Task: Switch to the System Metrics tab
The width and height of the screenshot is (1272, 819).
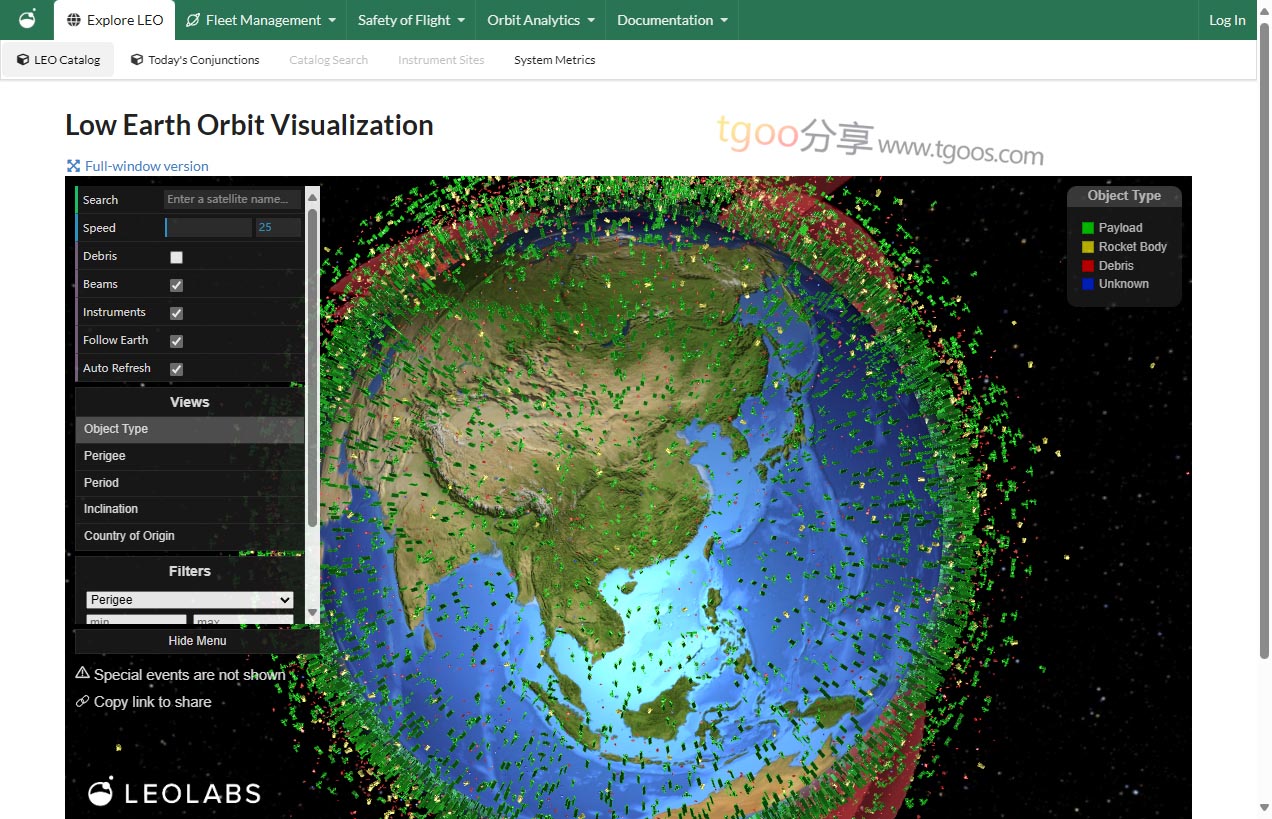Action: pyautogui.click(x=554, y=60)
